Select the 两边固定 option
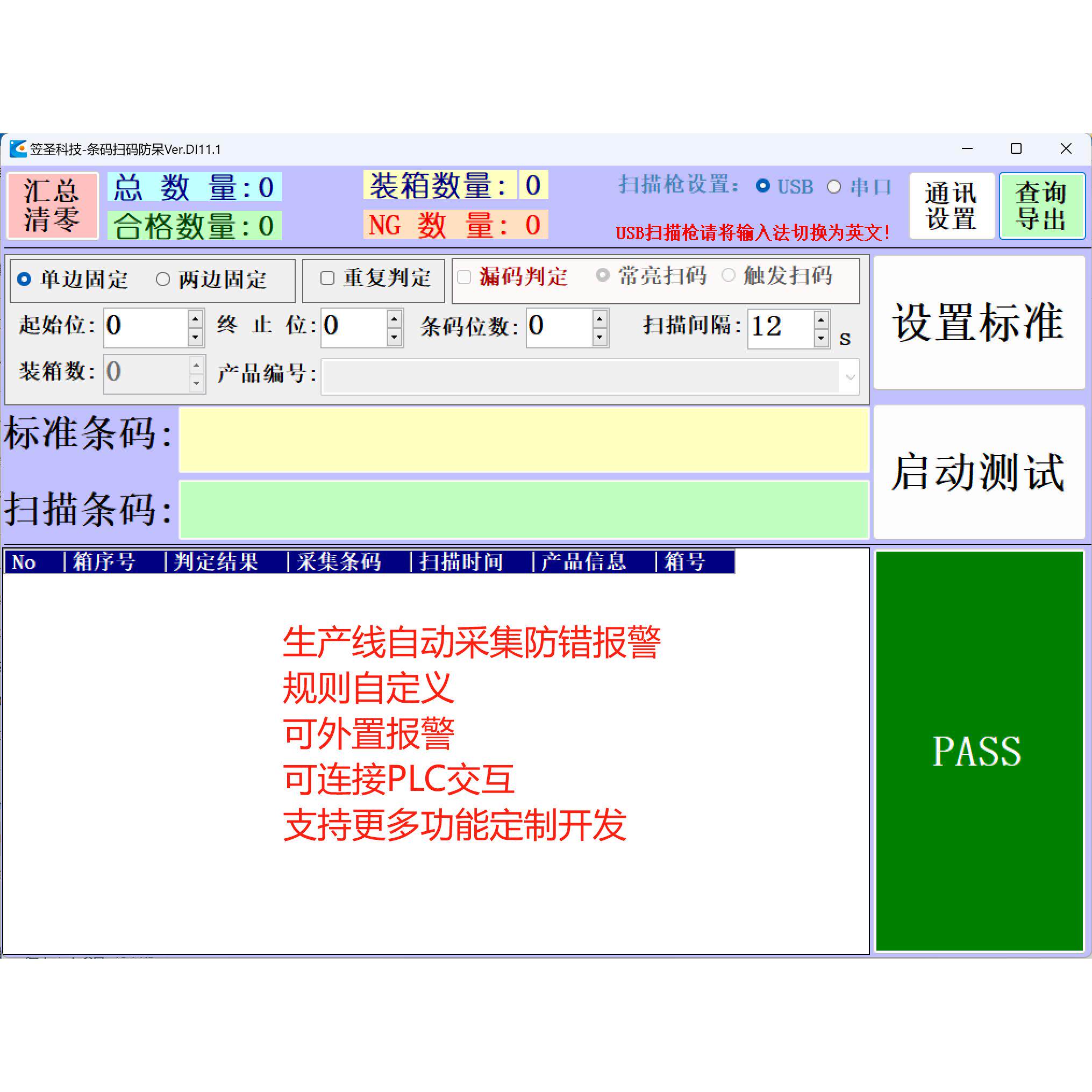The width and height of the screenshot is (1092, 1092). pyautogui.click(x=164, y=280)
